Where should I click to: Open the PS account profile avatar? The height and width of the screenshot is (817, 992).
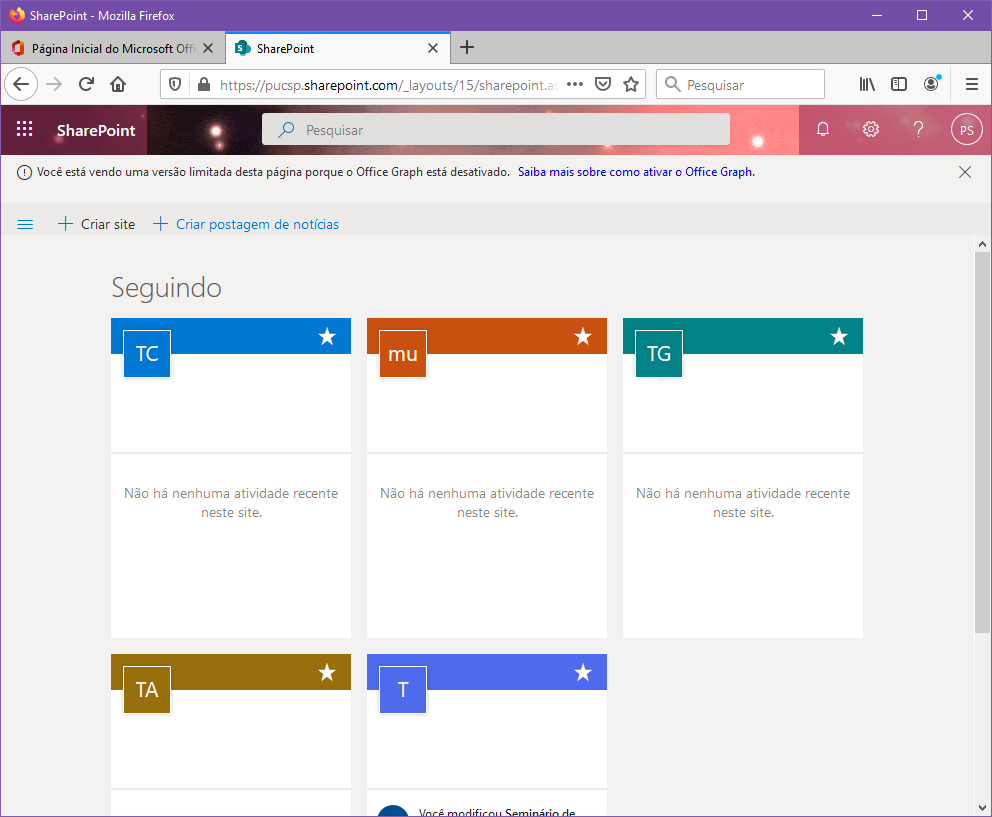(x=966, y=129)
